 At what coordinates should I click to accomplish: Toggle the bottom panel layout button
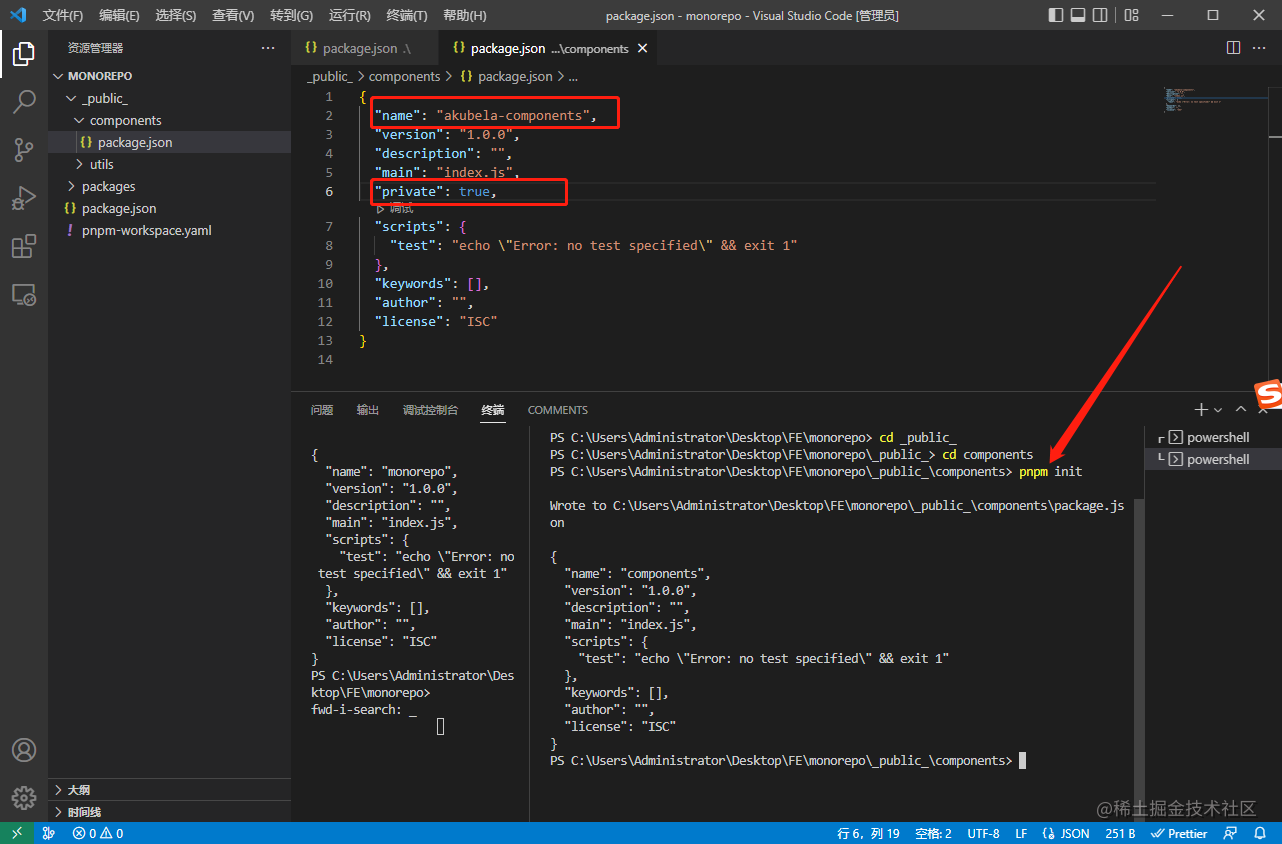[x=1078, y=15]
